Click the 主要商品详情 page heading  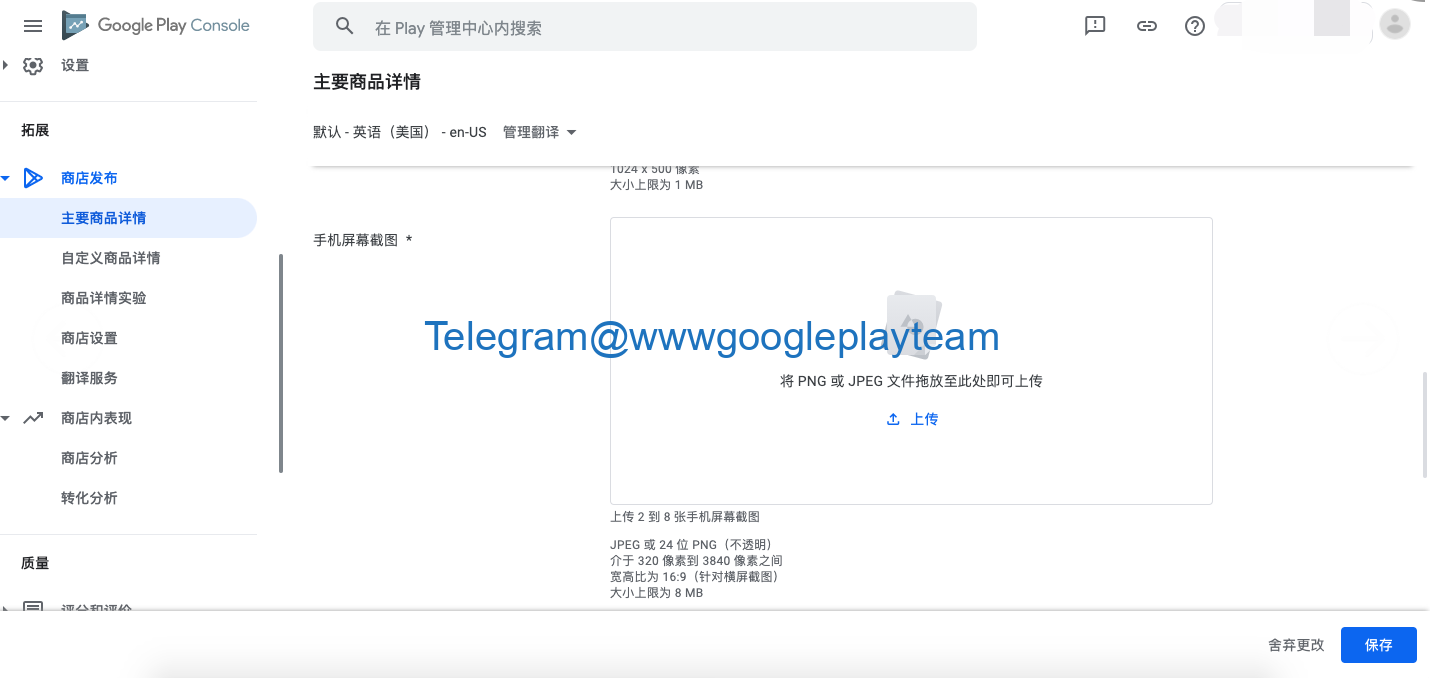coord(366,82)
